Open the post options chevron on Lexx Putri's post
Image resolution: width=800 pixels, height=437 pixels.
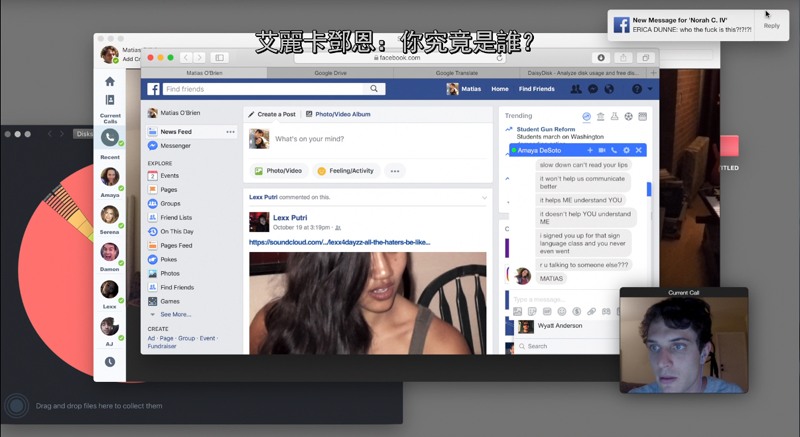[x=484, y=198]
